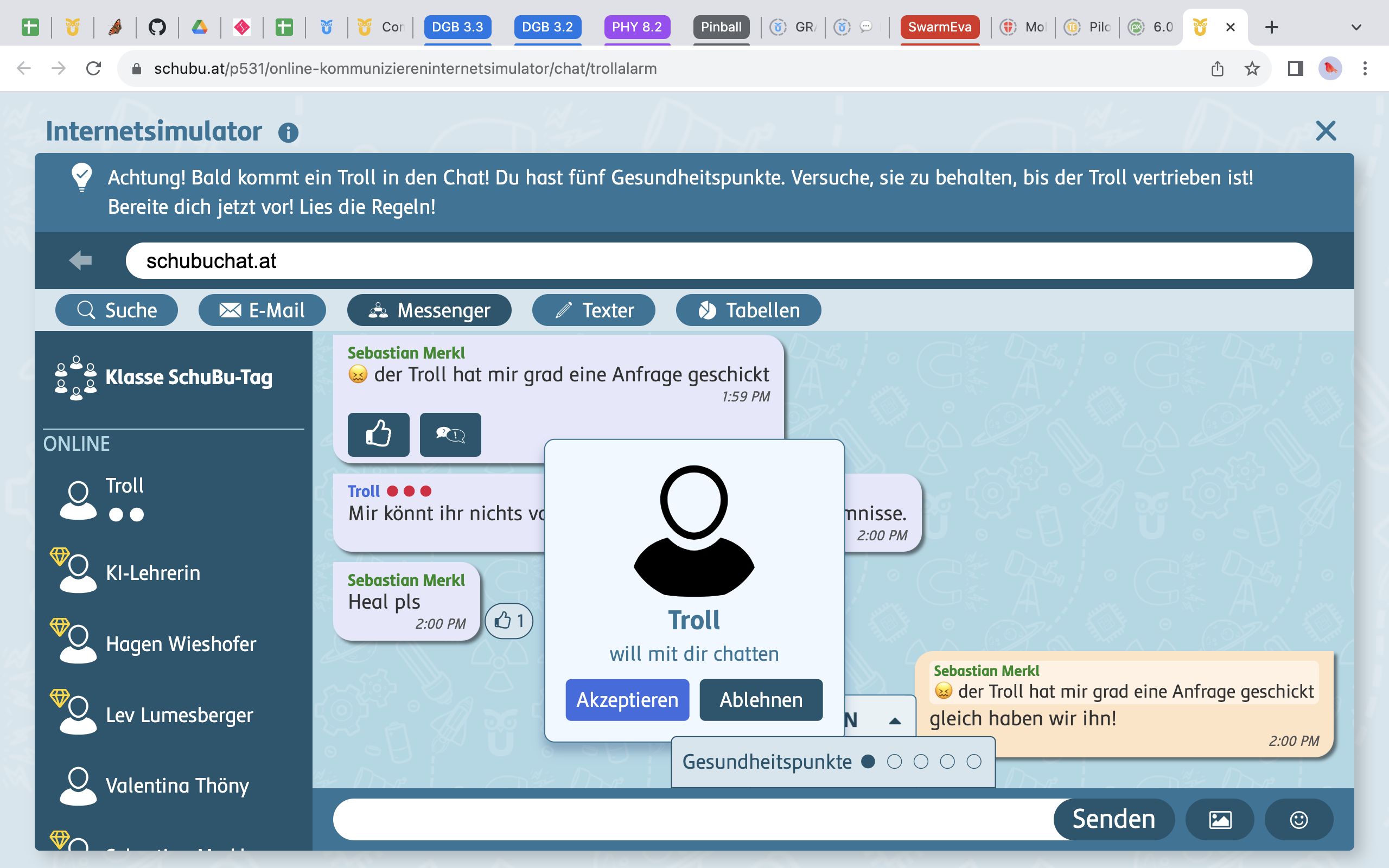Reload the browser page
Screen dimensions: 1389x868
coord(93,69)
